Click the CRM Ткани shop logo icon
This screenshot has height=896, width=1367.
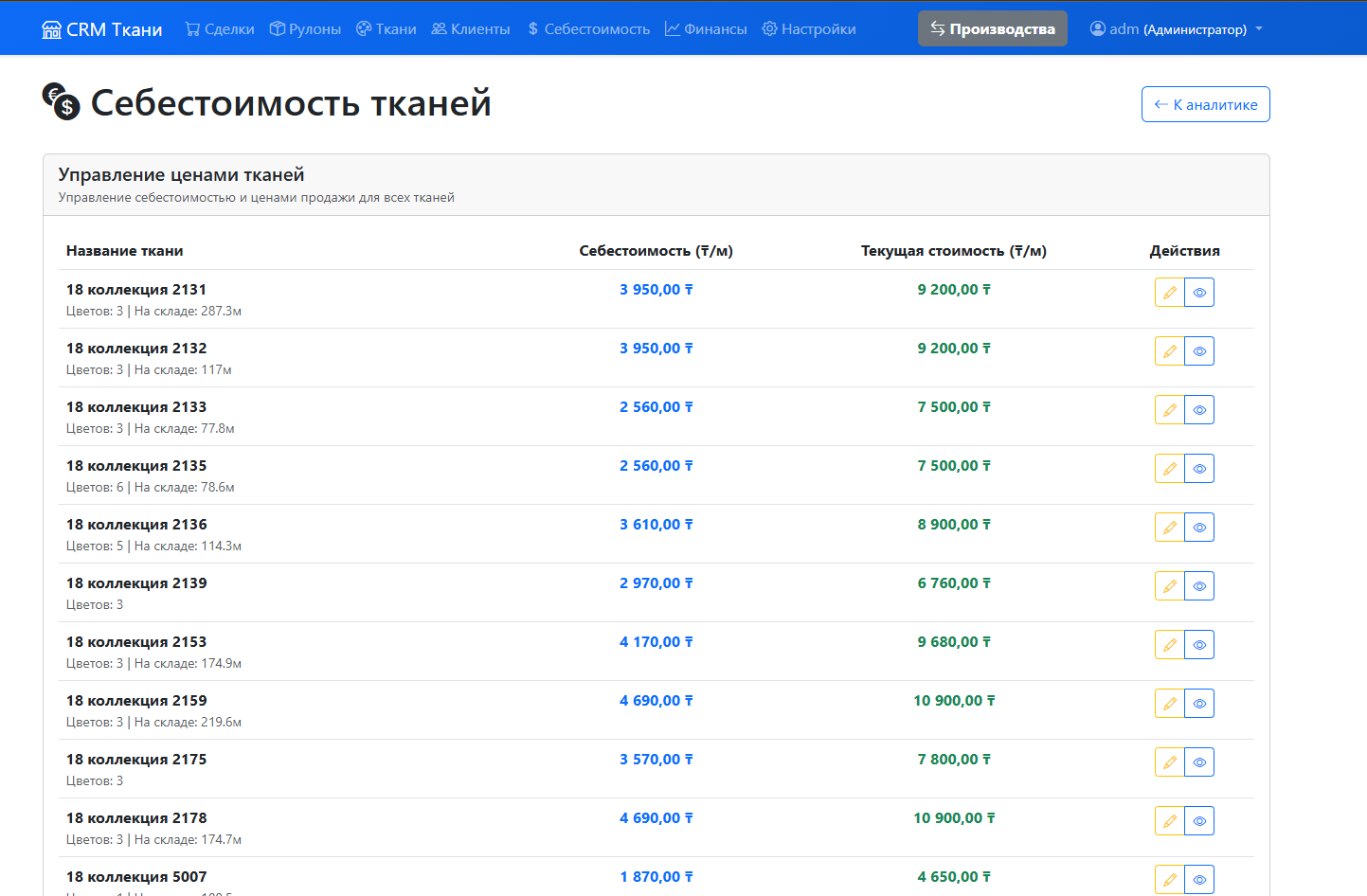[51, 29]
